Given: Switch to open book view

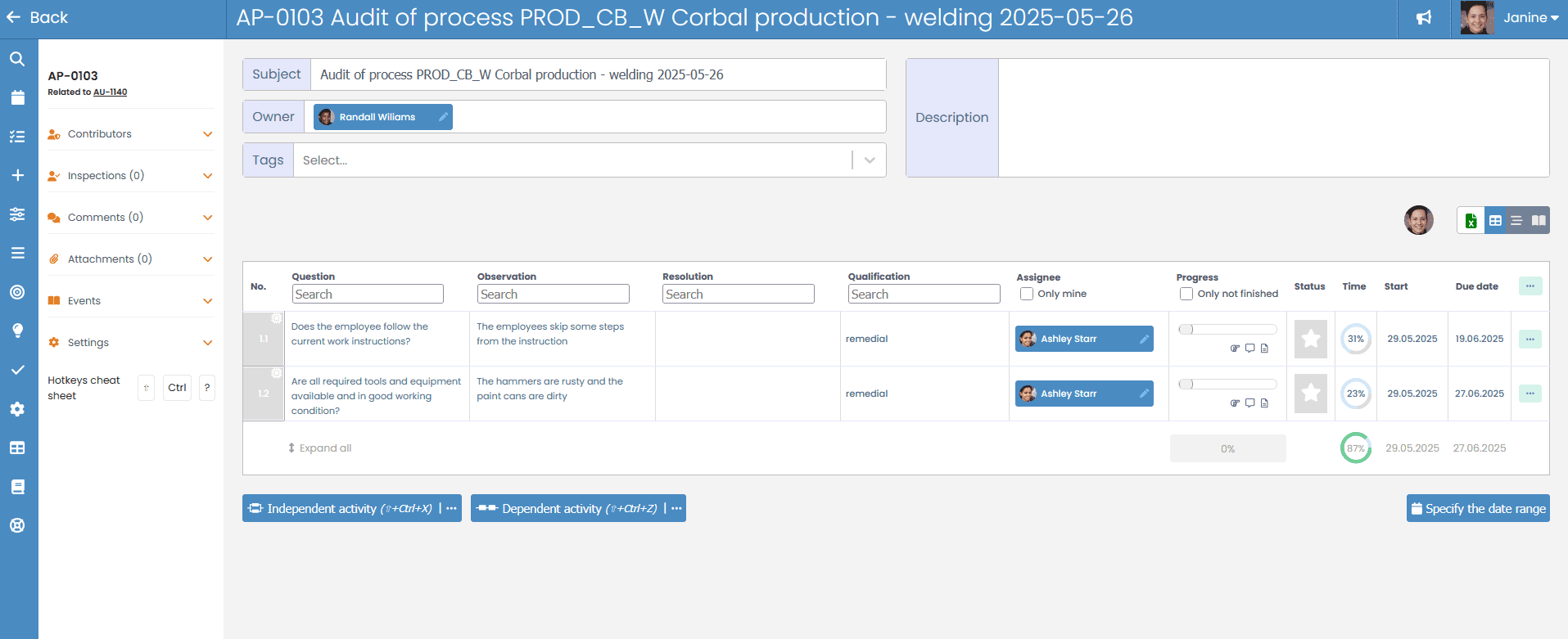Looking at the screenshot, I should click(x=1539, y=220).
